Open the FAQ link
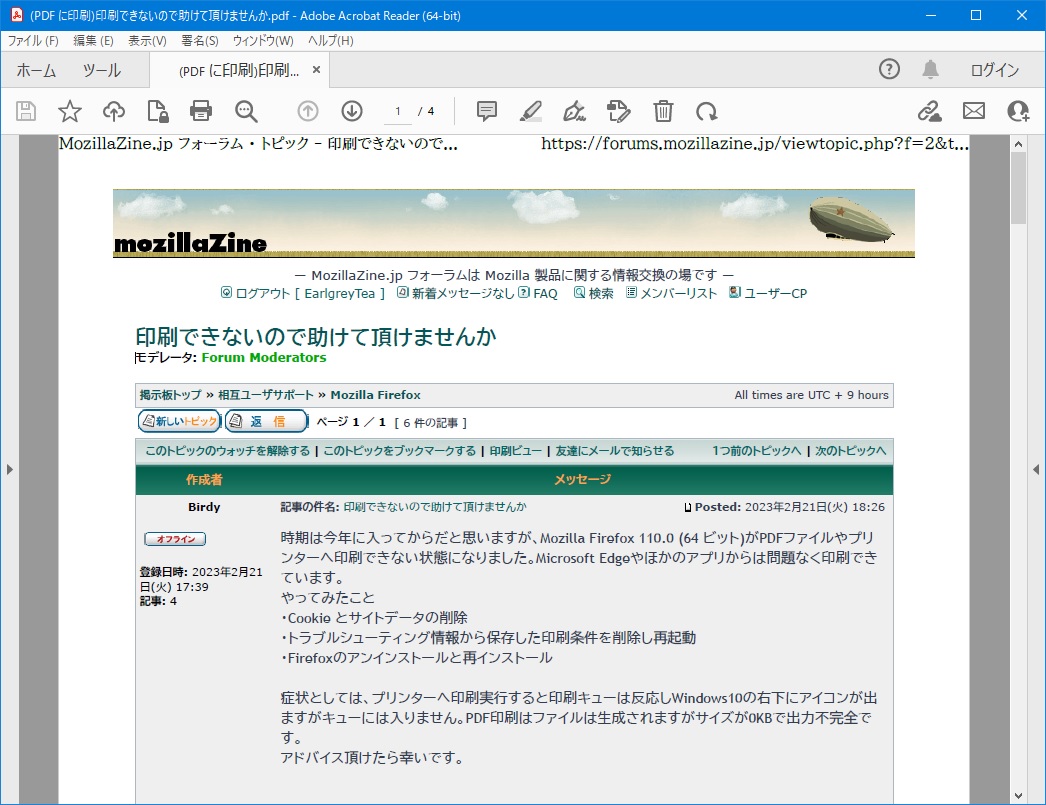The width and height of the screenshot is (1046, 805). [x=538, y=293]
